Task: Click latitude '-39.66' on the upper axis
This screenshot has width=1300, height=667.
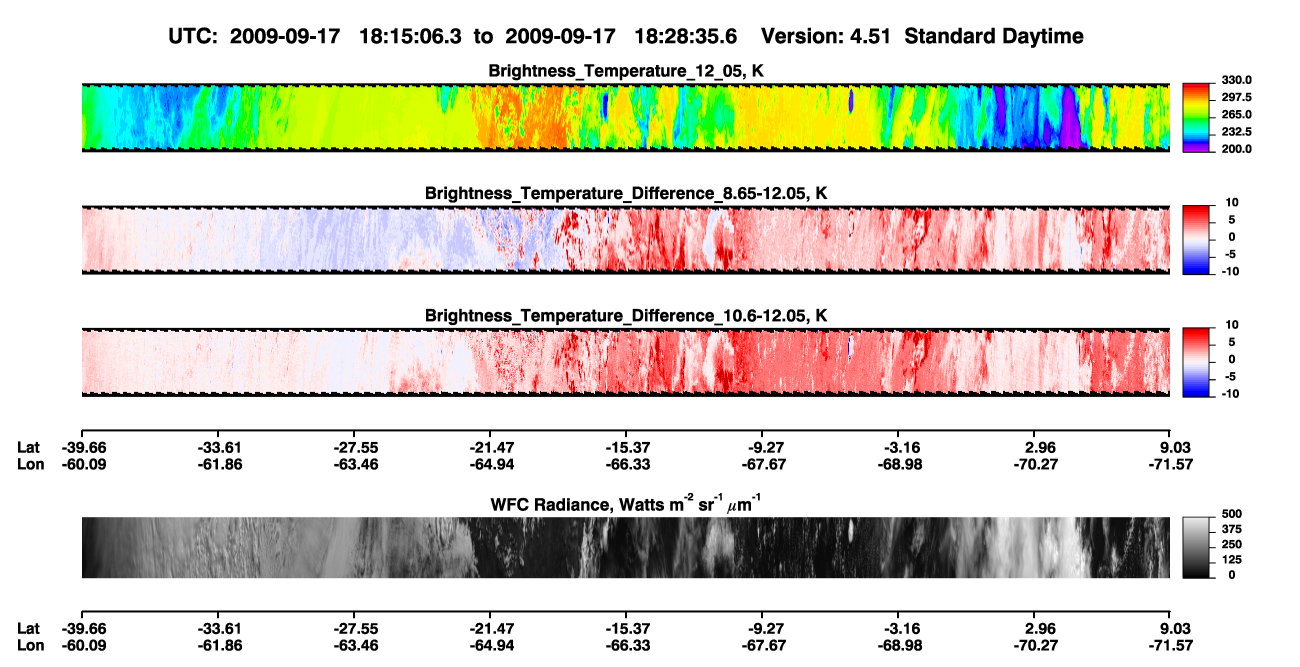Action: coord(84,447)
